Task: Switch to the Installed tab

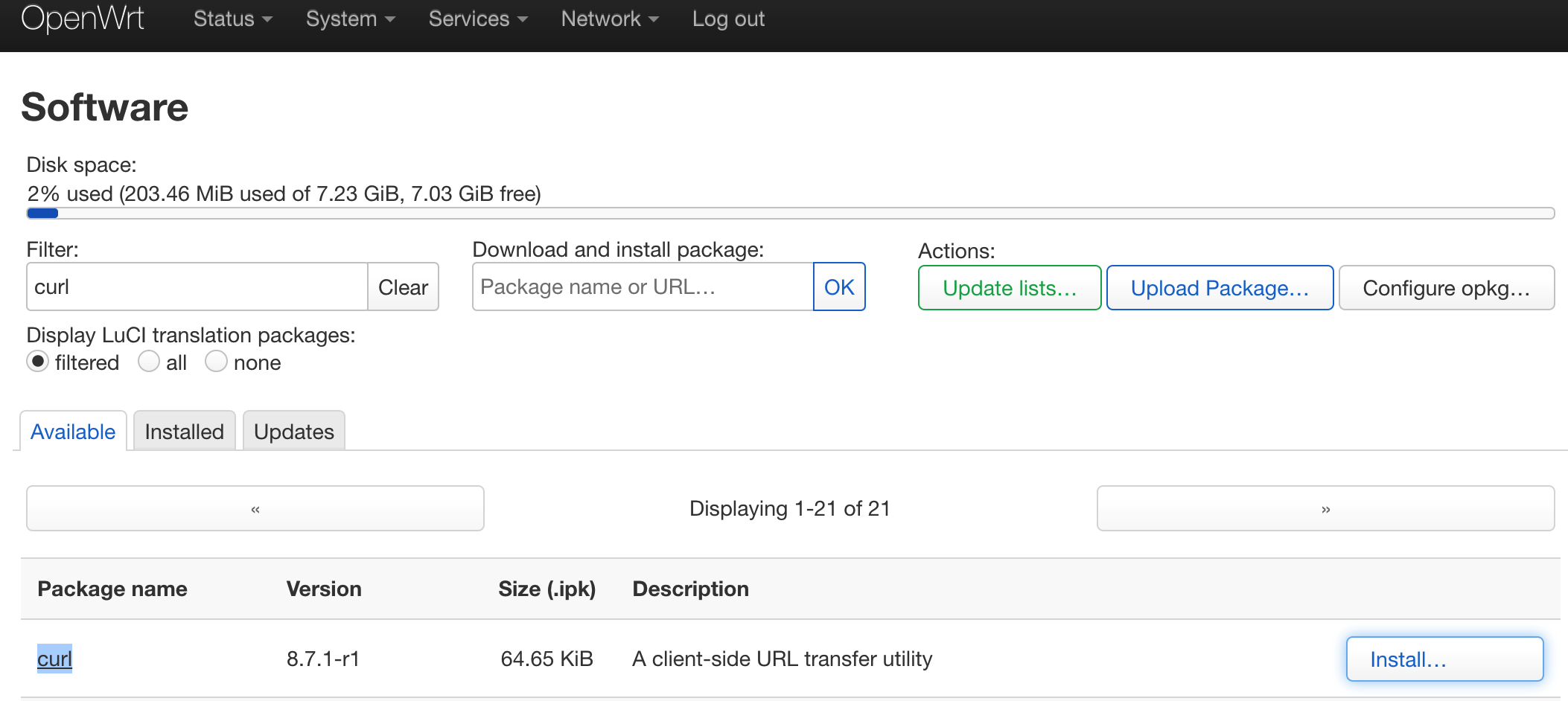Action: point(185,432)
